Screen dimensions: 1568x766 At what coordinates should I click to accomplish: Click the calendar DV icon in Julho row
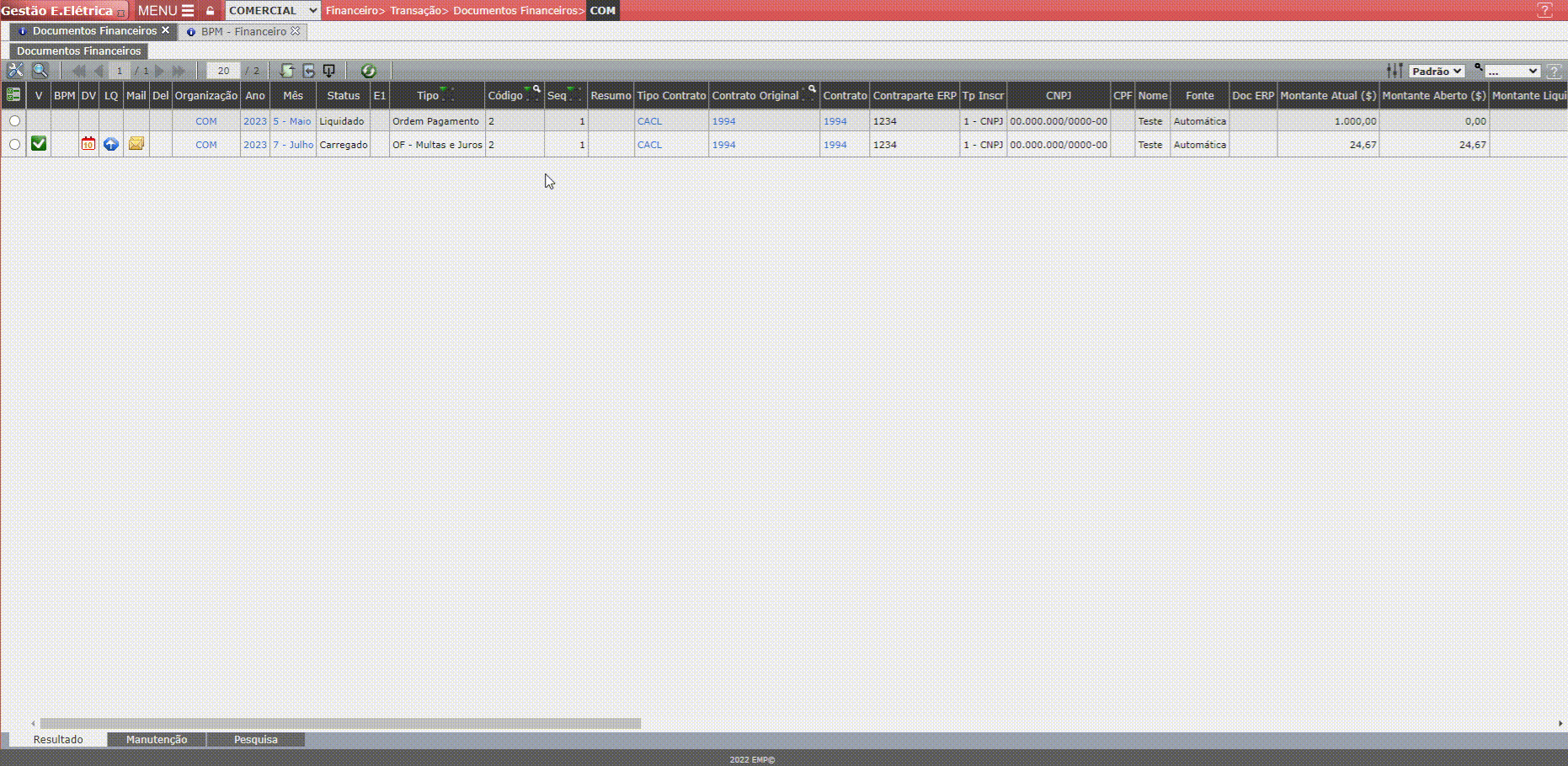(88, 144)
